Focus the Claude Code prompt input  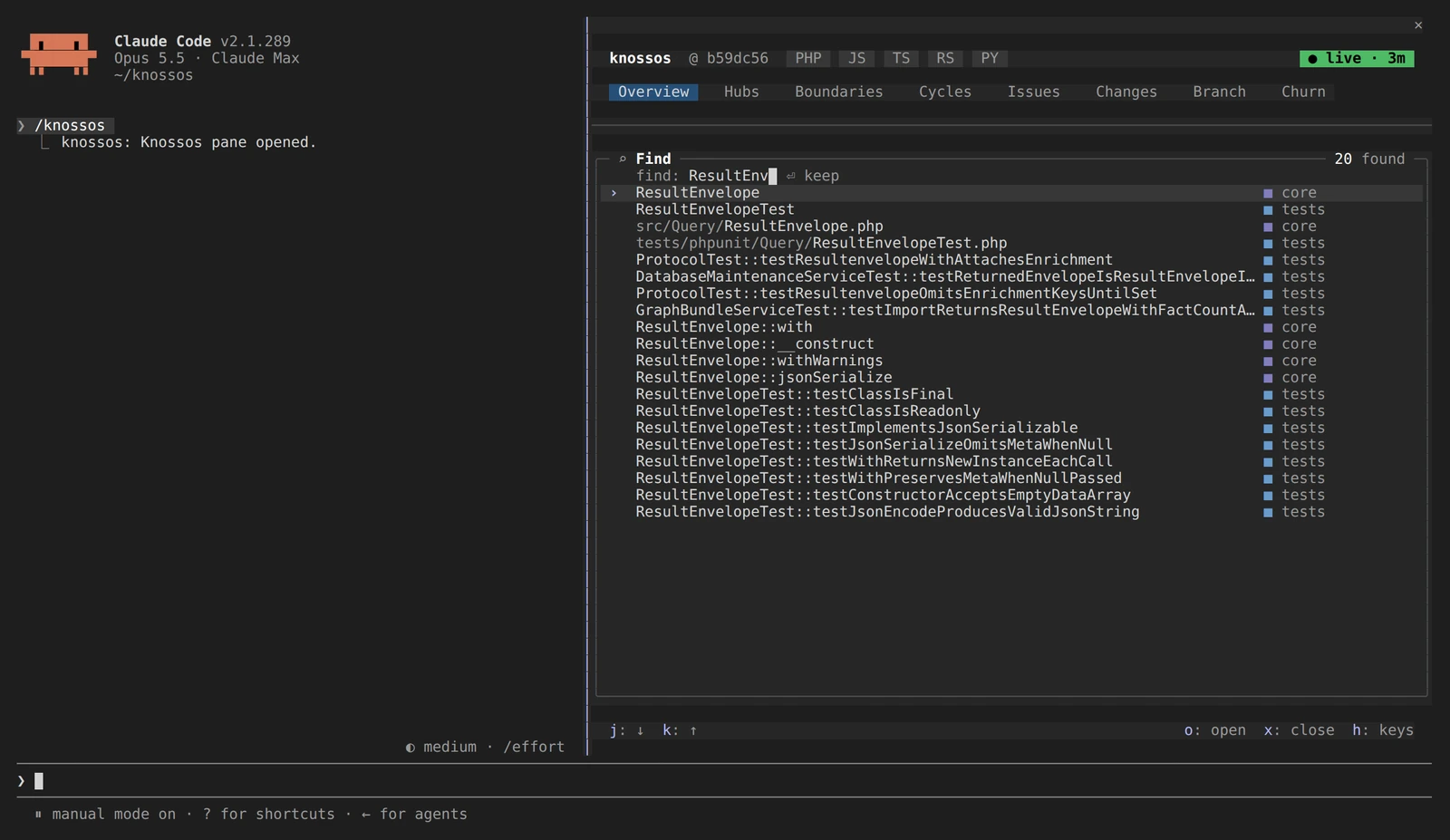[x=724, y=781]
